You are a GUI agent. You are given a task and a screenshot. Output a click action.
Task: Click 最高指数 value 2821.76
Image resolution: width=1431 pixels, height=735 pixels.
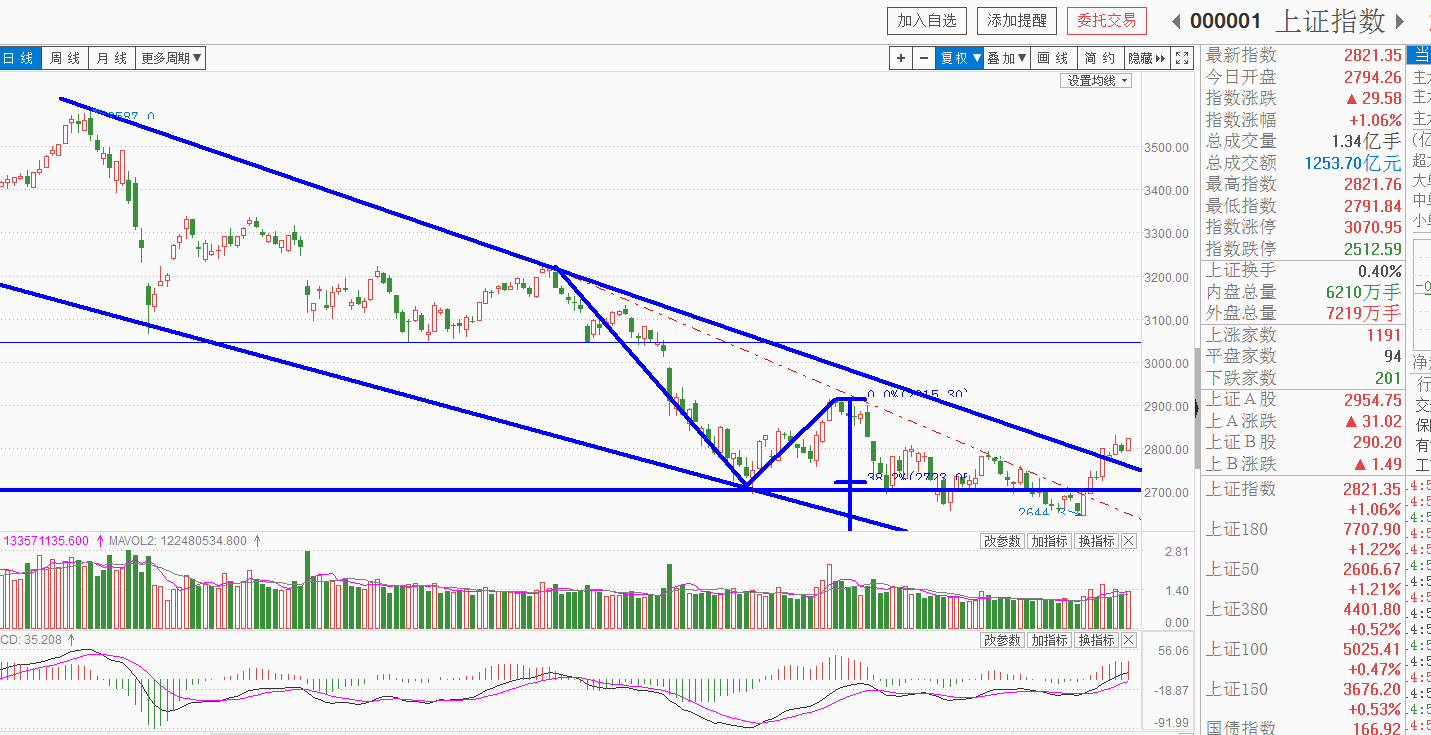1373,184
